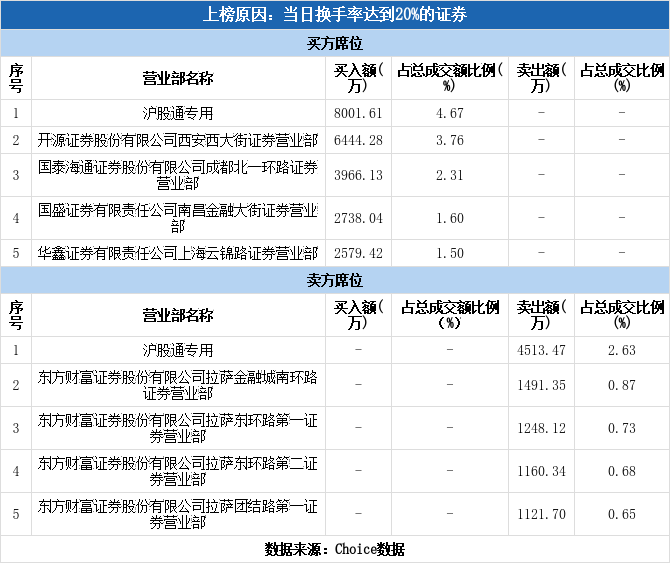Click the percentage 2.31
This screenshot has width=670, height=563.
(x=450, y=175)
